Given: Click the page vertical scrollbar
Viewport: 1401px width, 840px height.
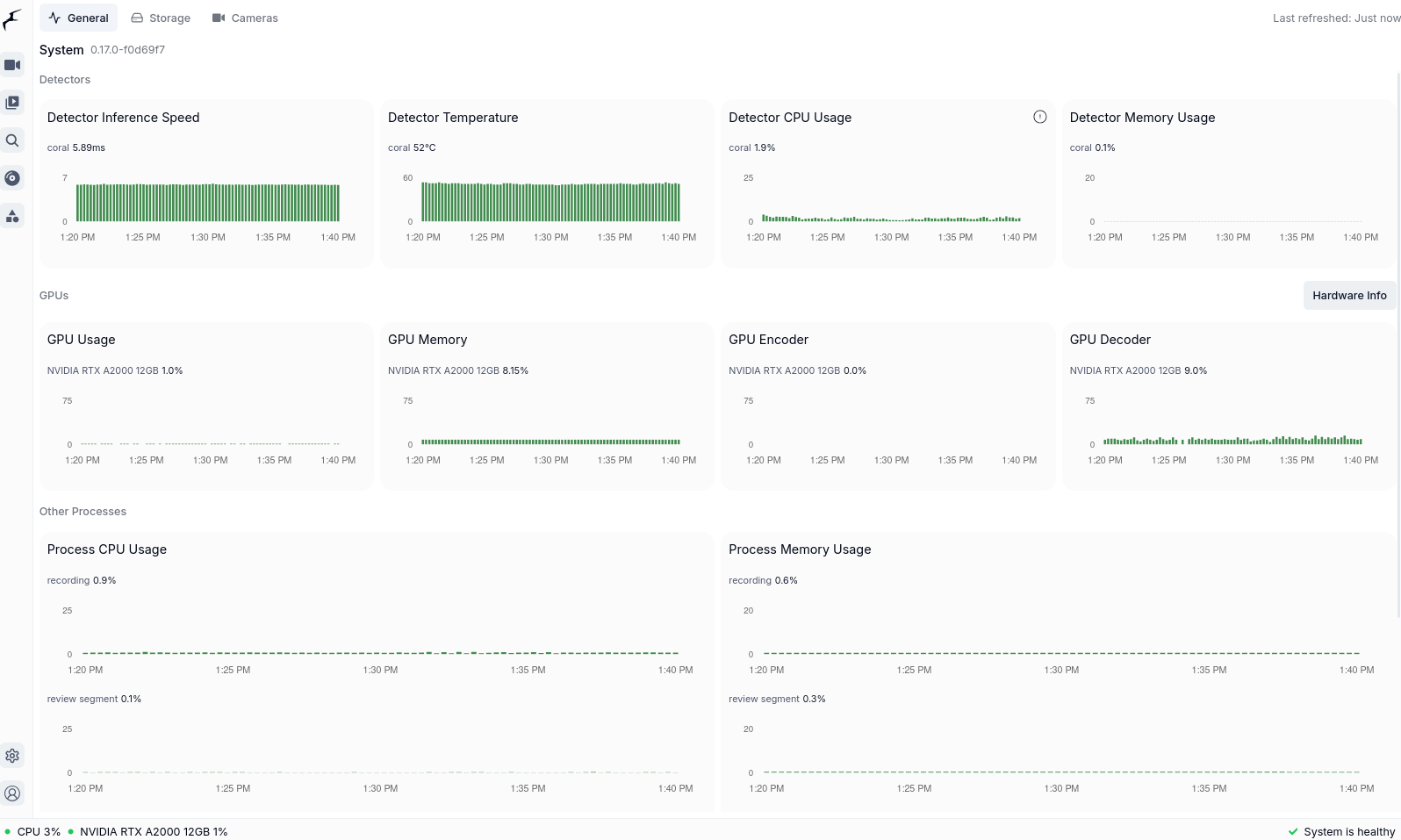Looking at the screenshot, I should pyautogui.click(x=1398, y=351).
